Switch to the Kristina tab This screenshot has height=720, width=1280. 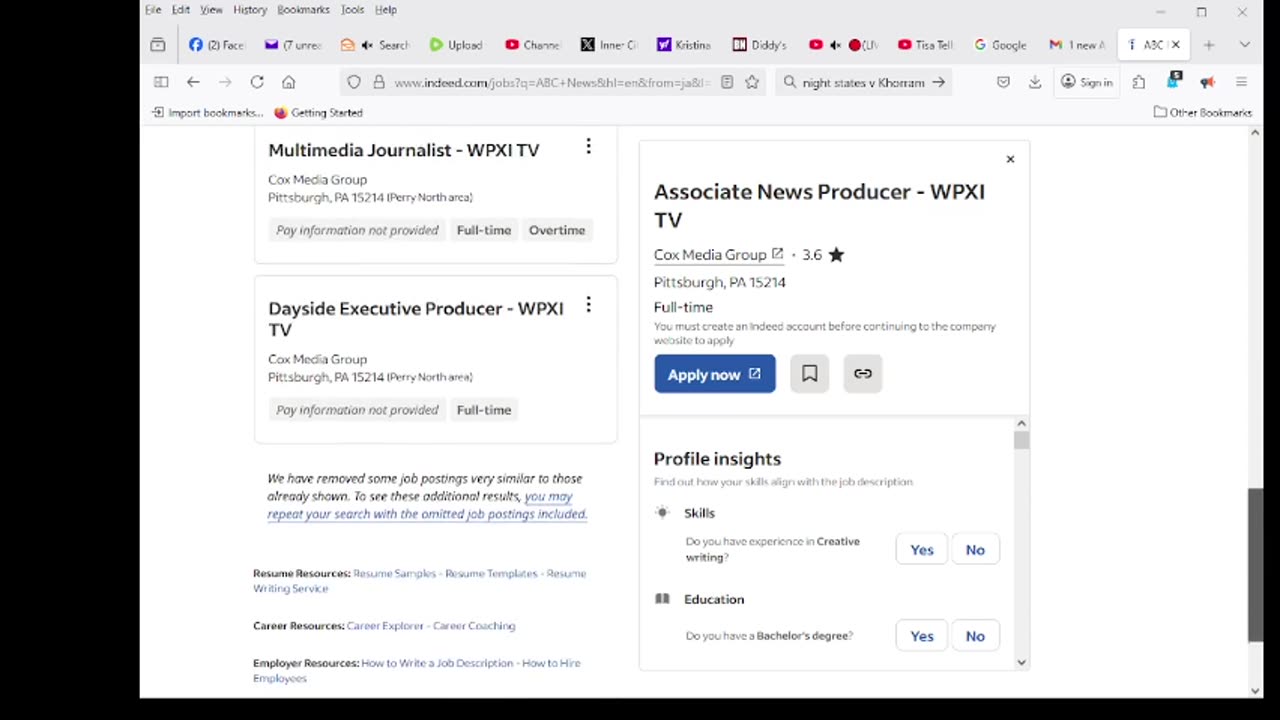click(x=684, y=45)
